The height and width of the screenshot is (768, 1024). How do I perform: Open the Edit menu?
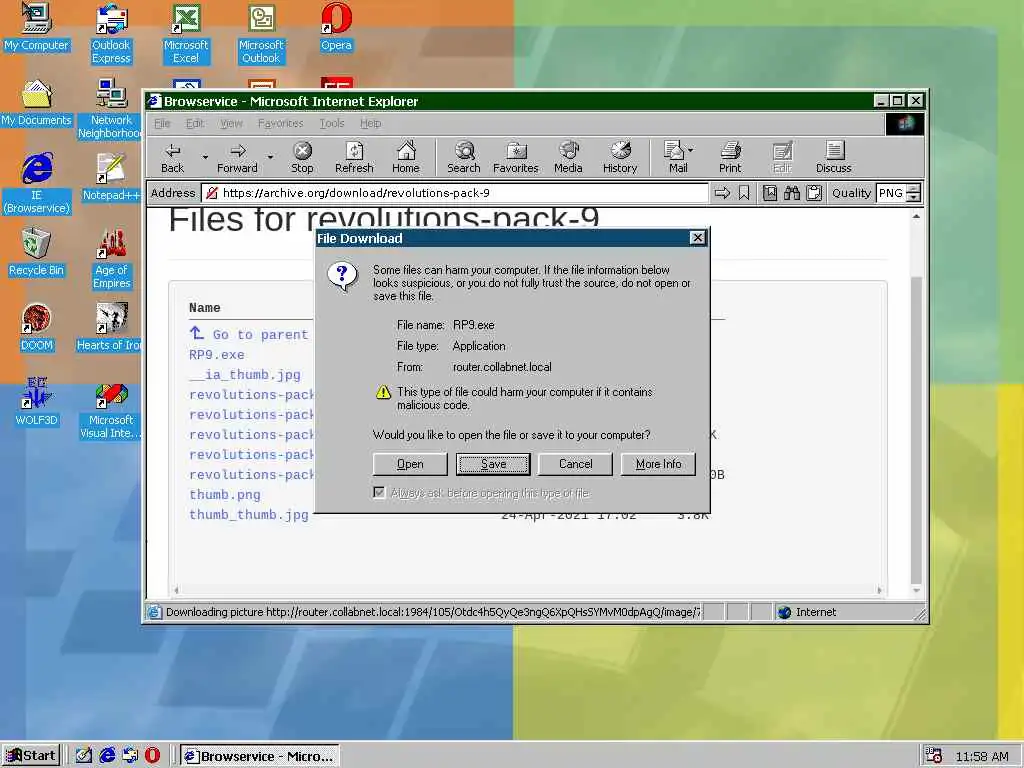(x=195, y=123)
